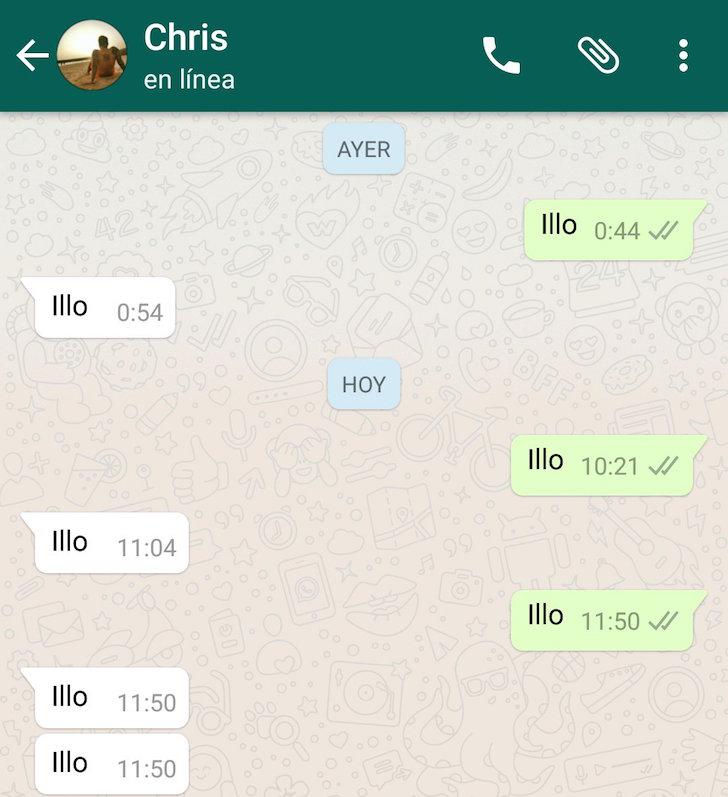This screenshot has height=797, width=728.
Task: Tap read ticks on sent 11:50 message
Action: point(663,621)
